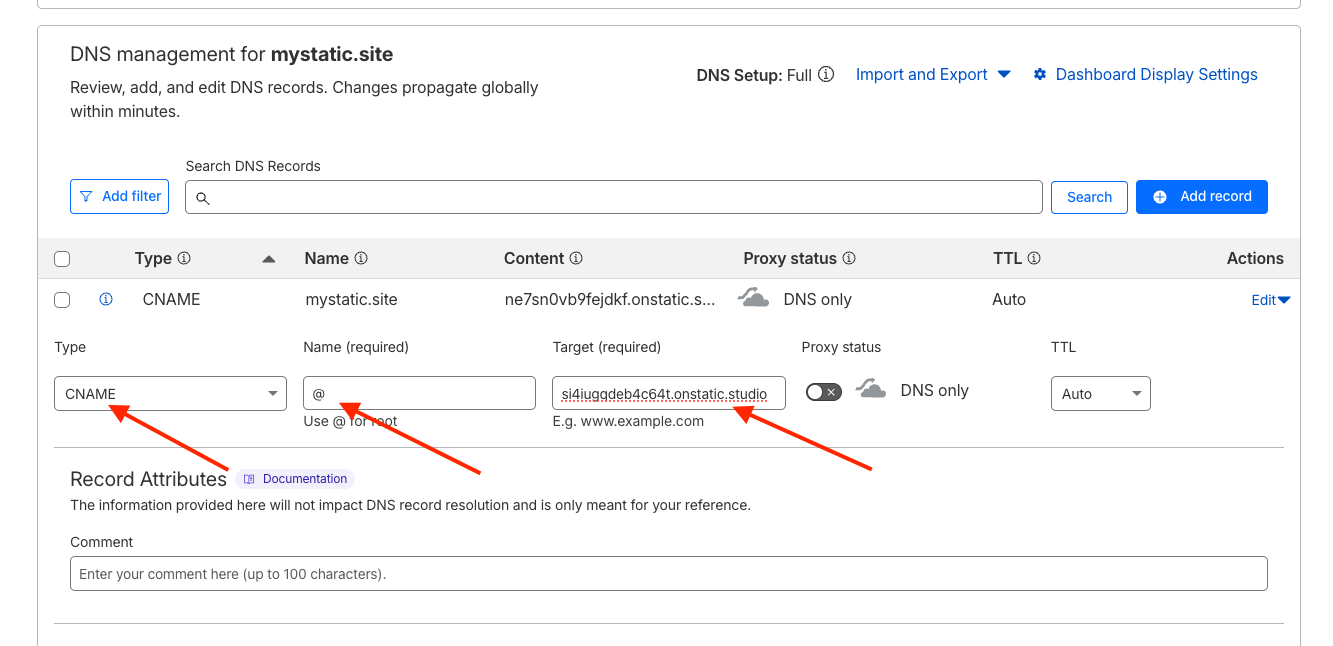Image resolution: width=1333 pixels, height=646 pixels.
Task: Click the Record Attributes heading
Action: 149,479
